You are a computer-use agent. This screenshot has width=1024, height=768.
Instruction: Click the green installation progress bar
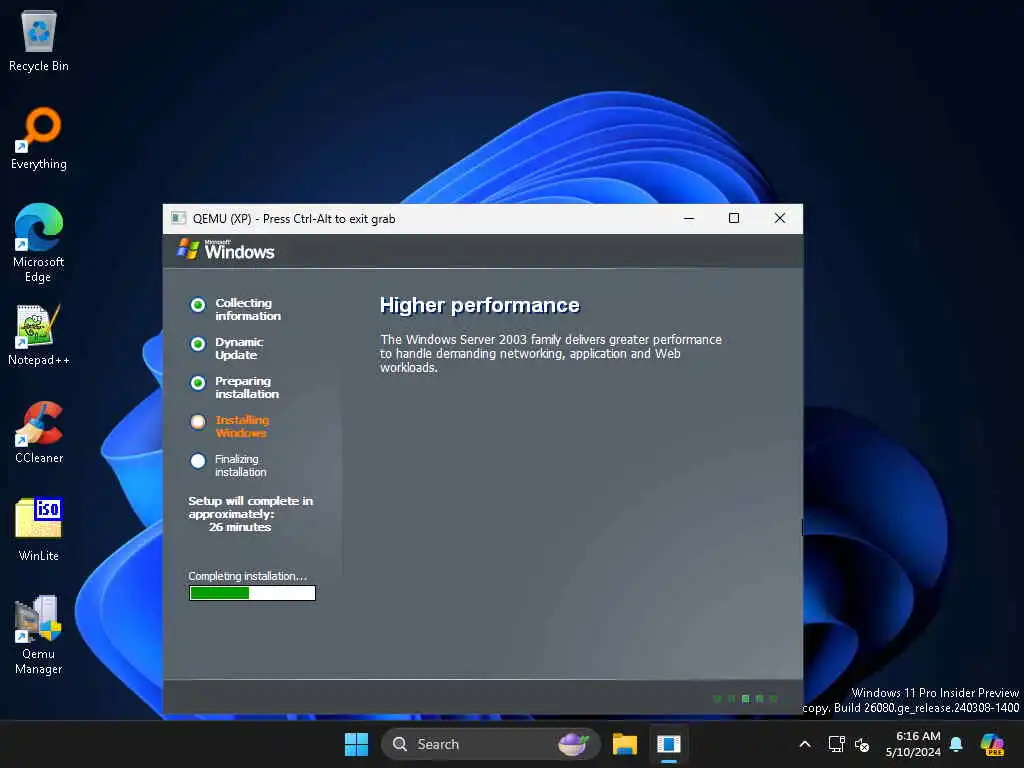(x=252, y=593)
